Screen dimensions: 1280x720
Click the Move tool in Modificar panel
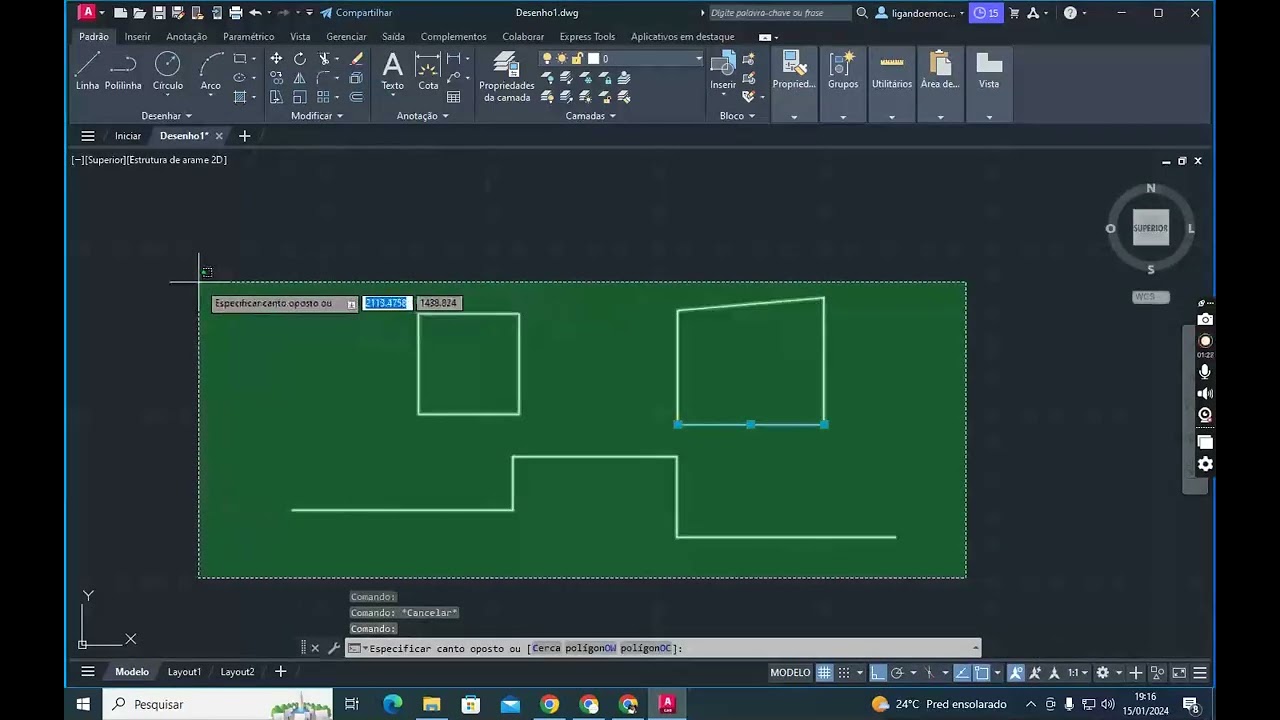pyautogui.click(x=276, y=59)
